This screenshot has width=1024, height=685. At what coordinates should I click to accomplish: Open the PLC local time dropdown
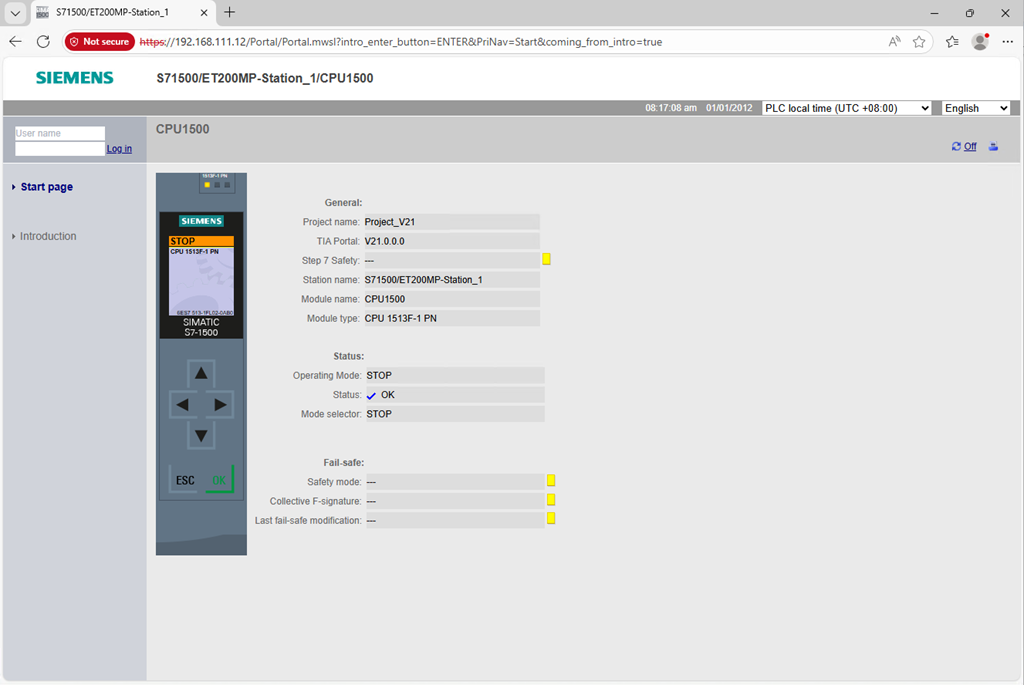(846, 108)
